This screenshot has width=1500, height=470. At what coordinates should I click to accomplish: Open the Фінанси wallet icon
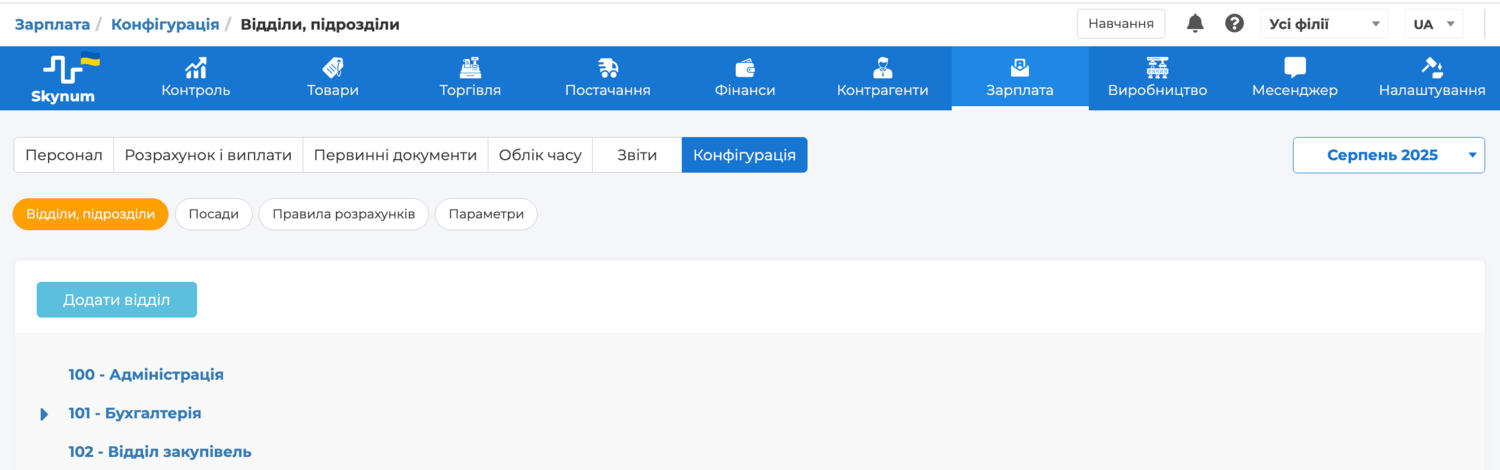[745, 68]
